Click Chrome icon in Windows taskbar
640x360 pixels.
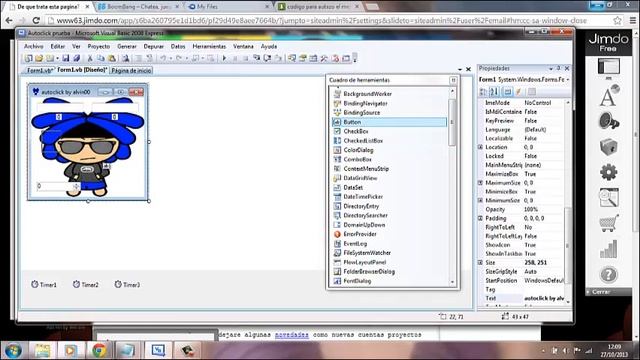99,350
